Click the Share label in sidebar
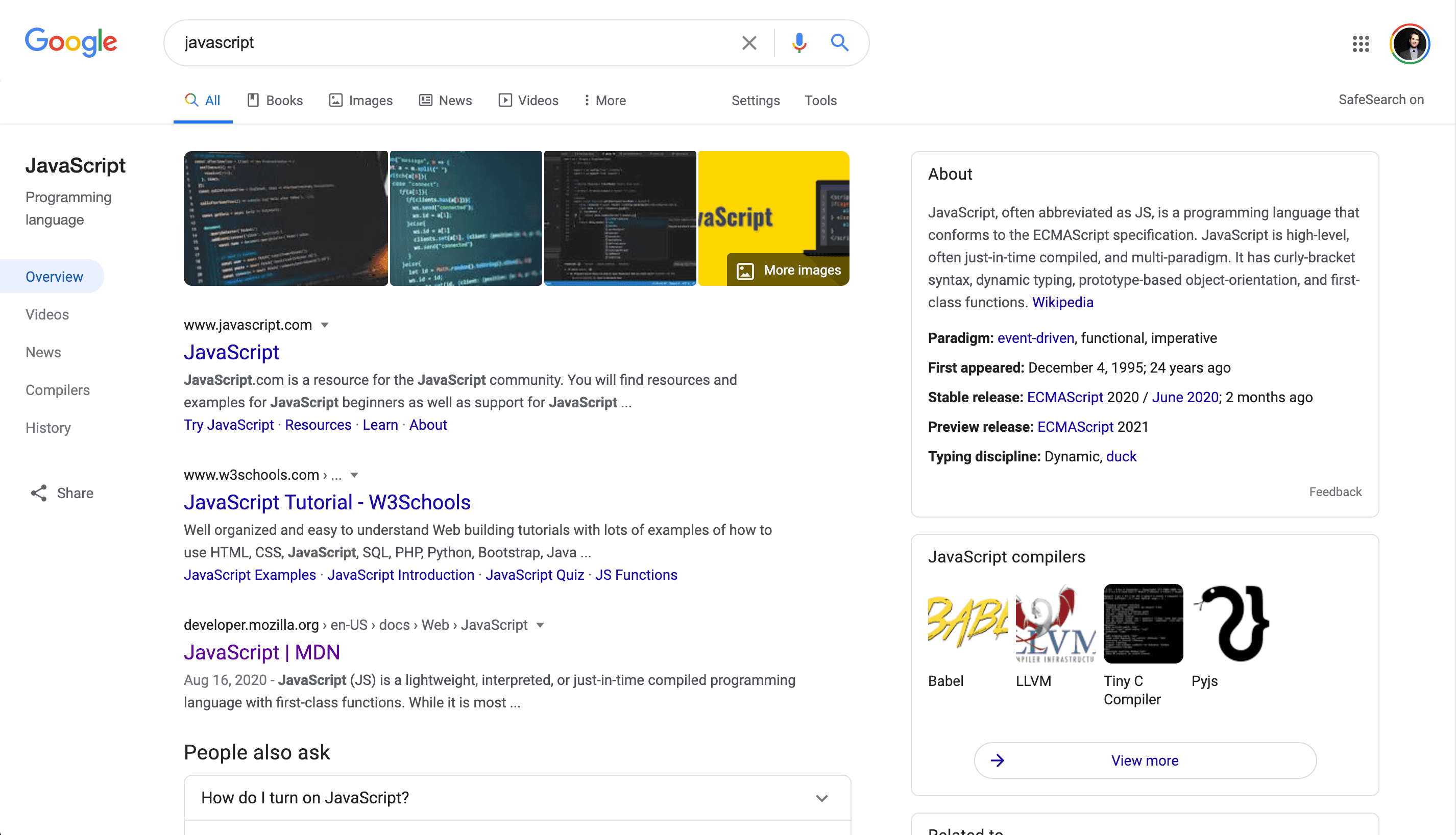 tap(75, 493)
